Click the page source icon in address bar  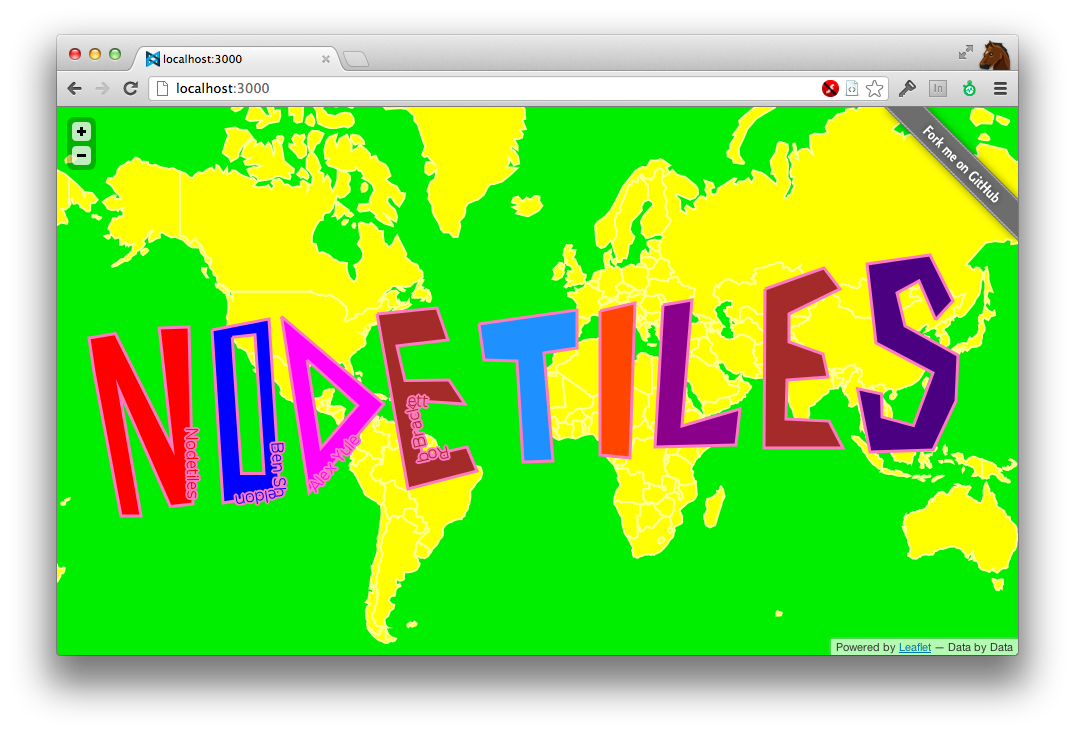(852, 88)
